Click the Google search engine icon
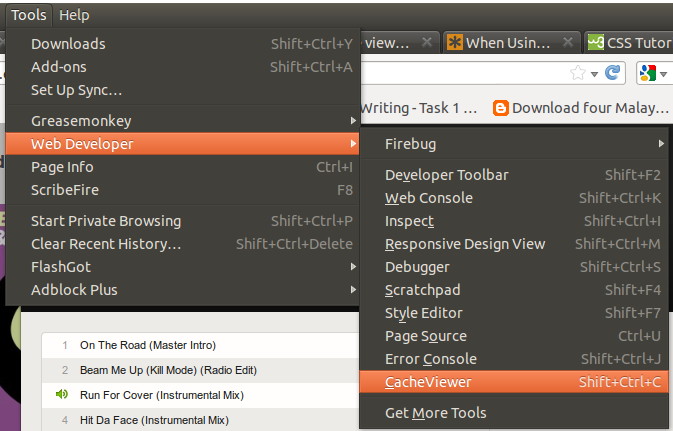Screen dimensions: 673x431 647,73
